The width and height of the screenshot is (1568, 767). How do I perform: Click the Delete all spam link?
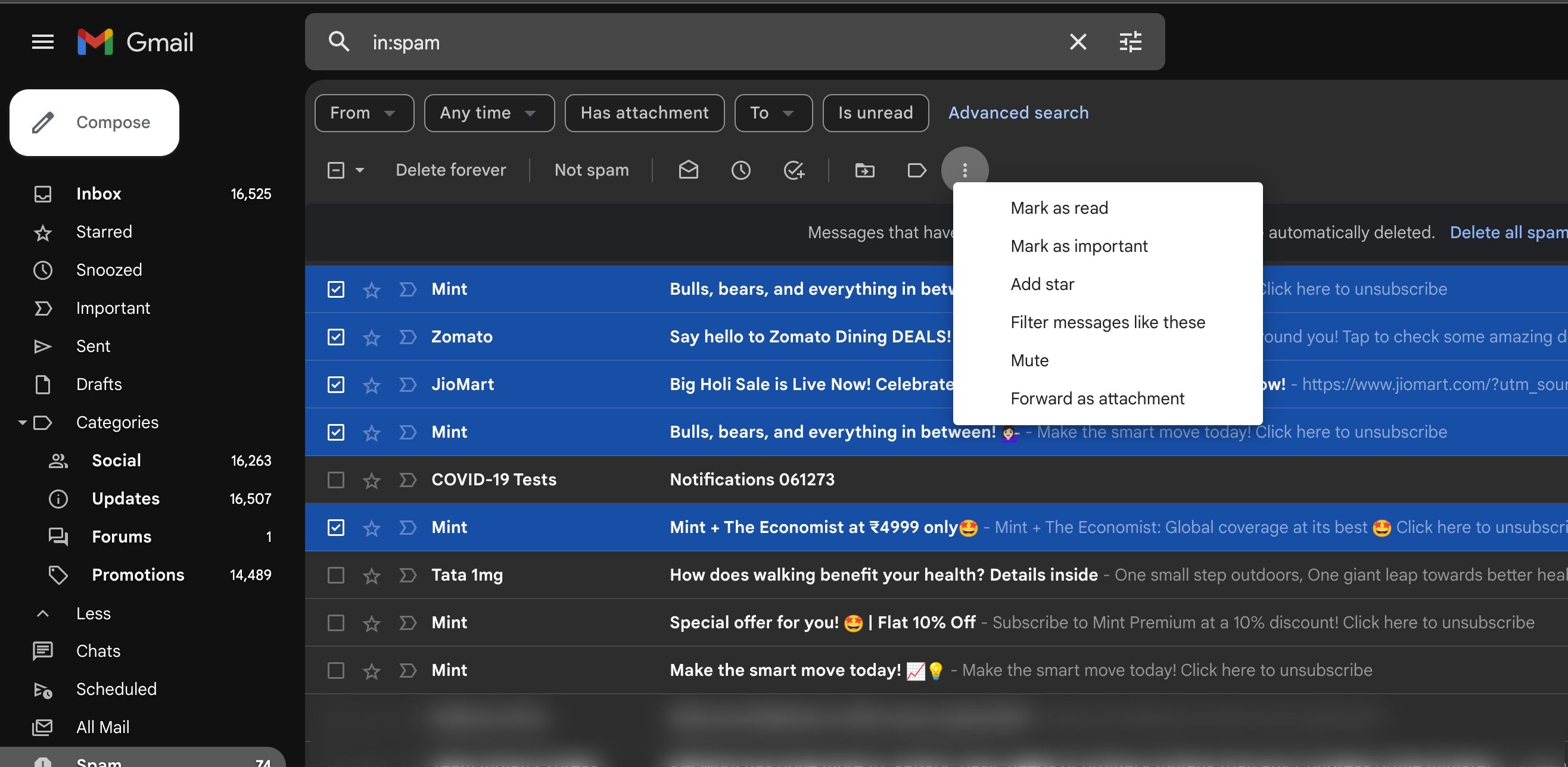(1509, 231)
